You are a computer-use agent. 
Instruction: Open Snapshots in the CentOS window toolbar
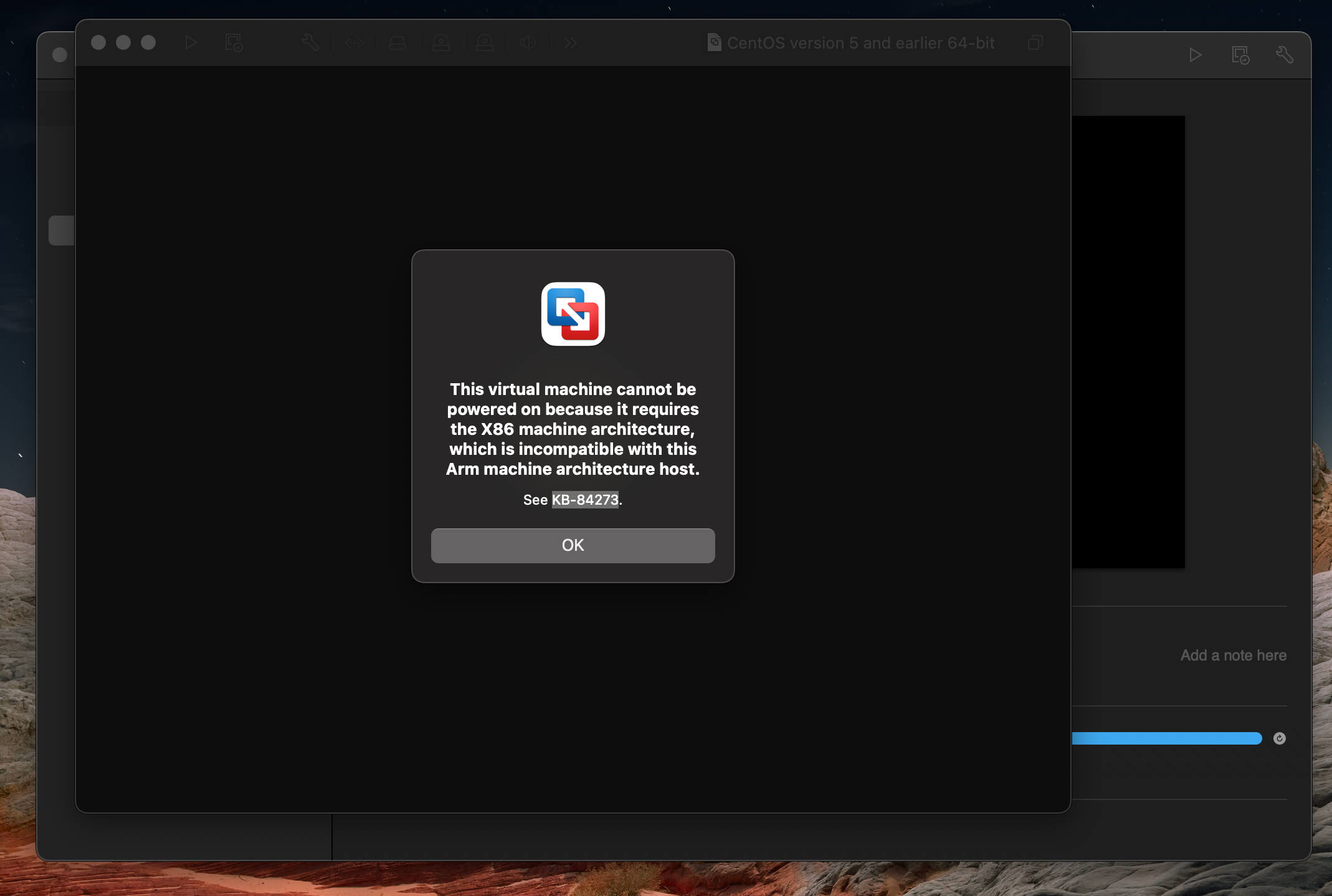coord(234,43)
